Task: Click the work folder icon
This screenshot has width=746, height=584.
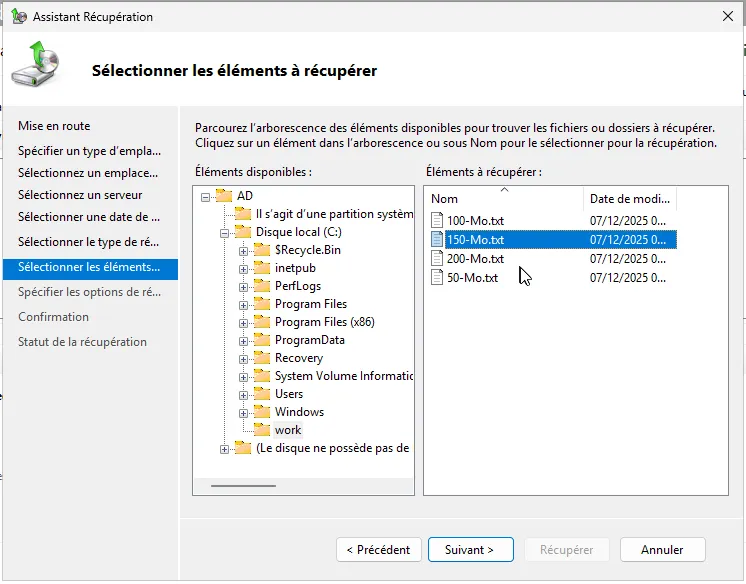Action: pos(262,430)
